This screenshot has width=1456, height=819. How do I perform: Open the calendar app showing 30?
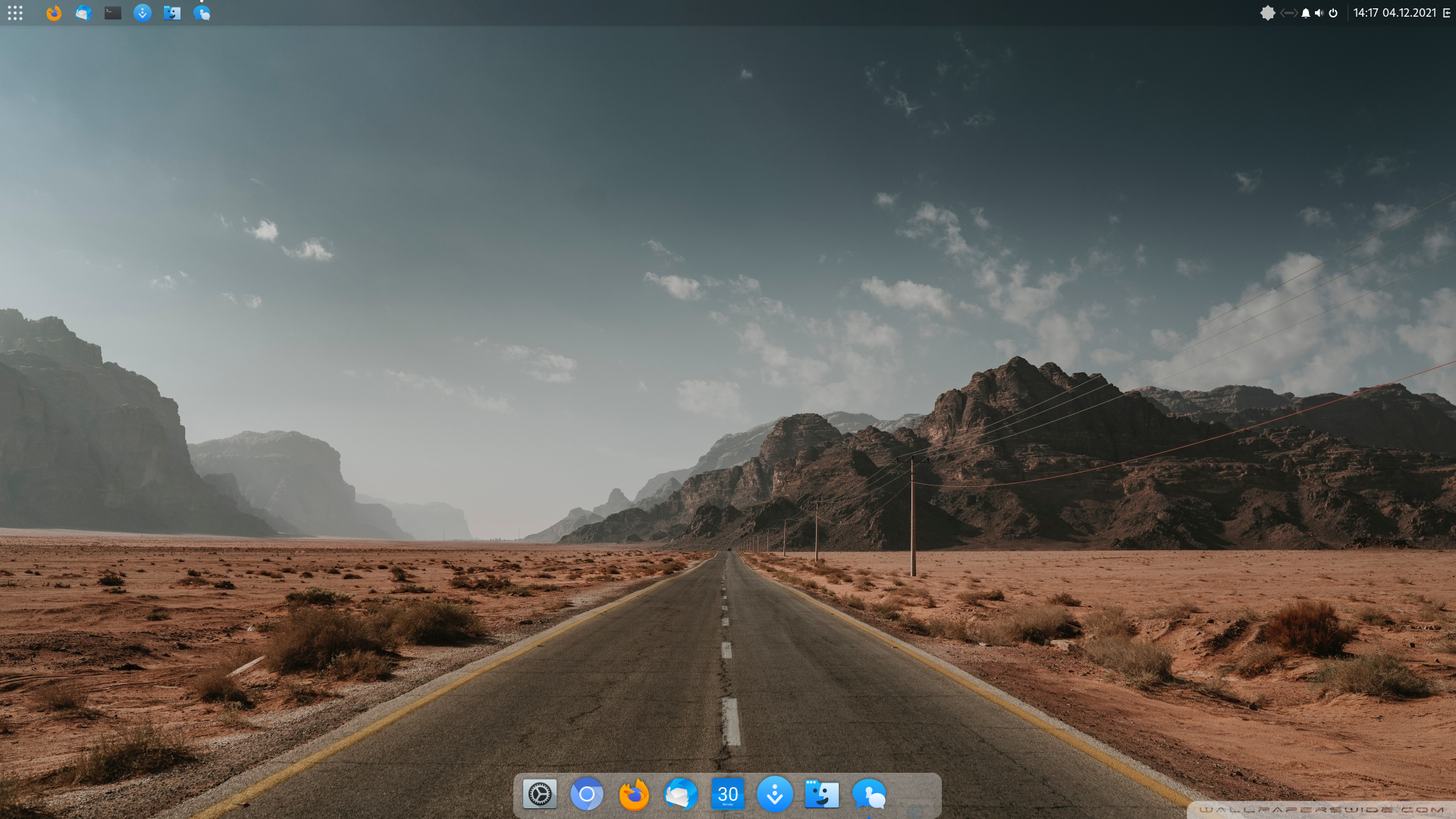728,794
